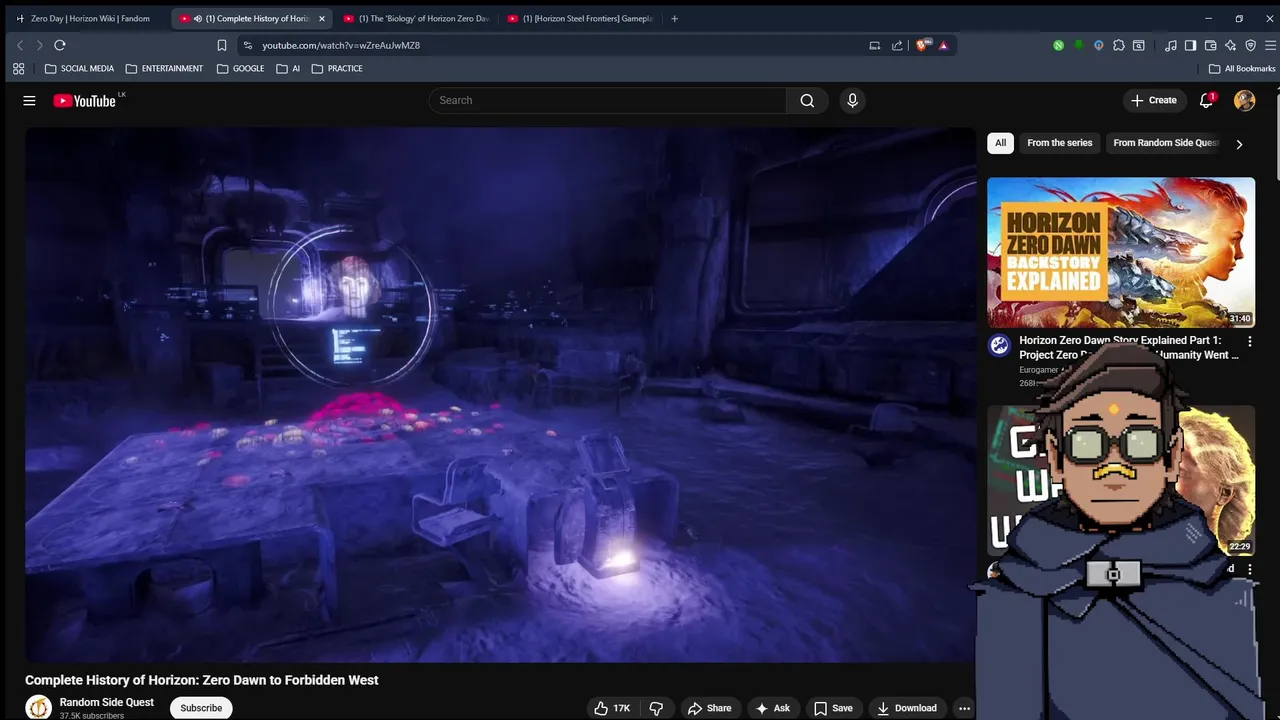The height and width of the screenshot is (720, 1280).
Task: Select From Random Side Quest chip
Action: point(1165,143)
